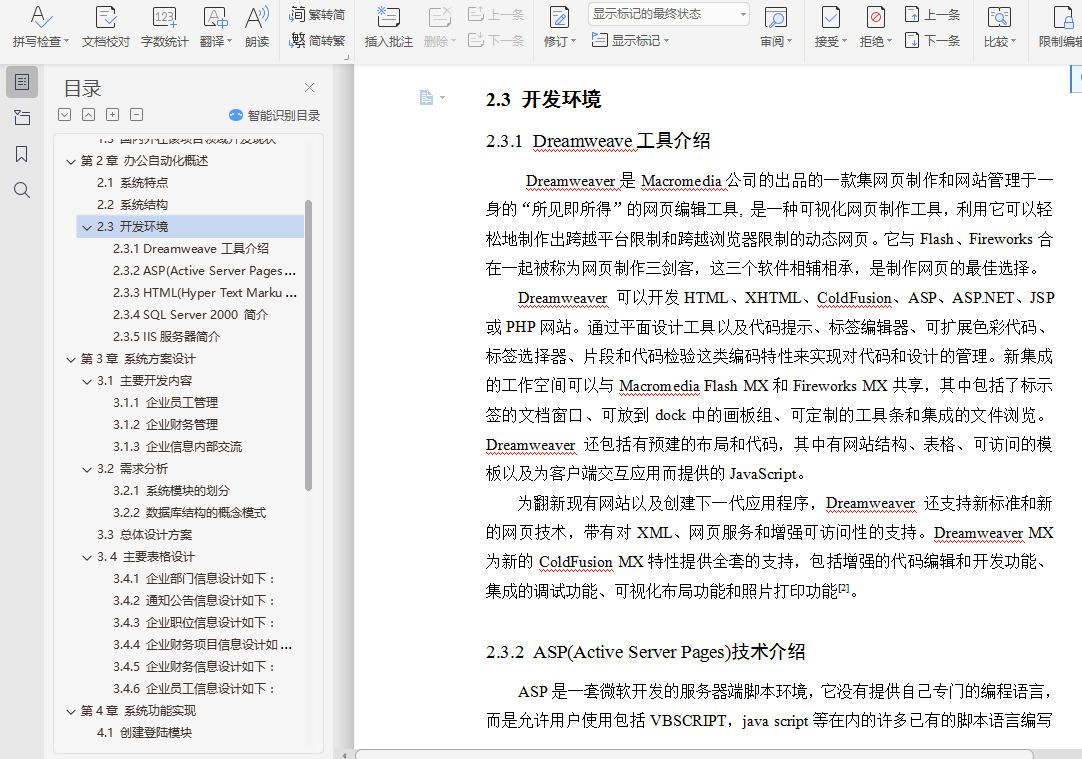Viewport: 1082px width, 759px height.
Task: Go to 3.4.3 企业职位信息设计如下
Action: 194,622
